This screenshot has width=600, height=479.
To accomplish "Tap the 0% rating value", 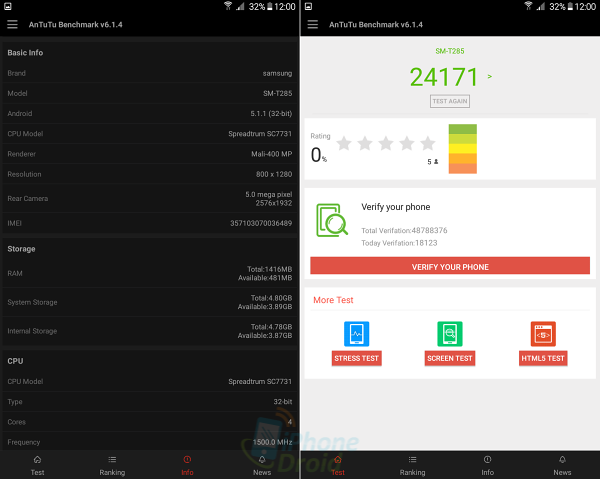I will tap(319, 155).
